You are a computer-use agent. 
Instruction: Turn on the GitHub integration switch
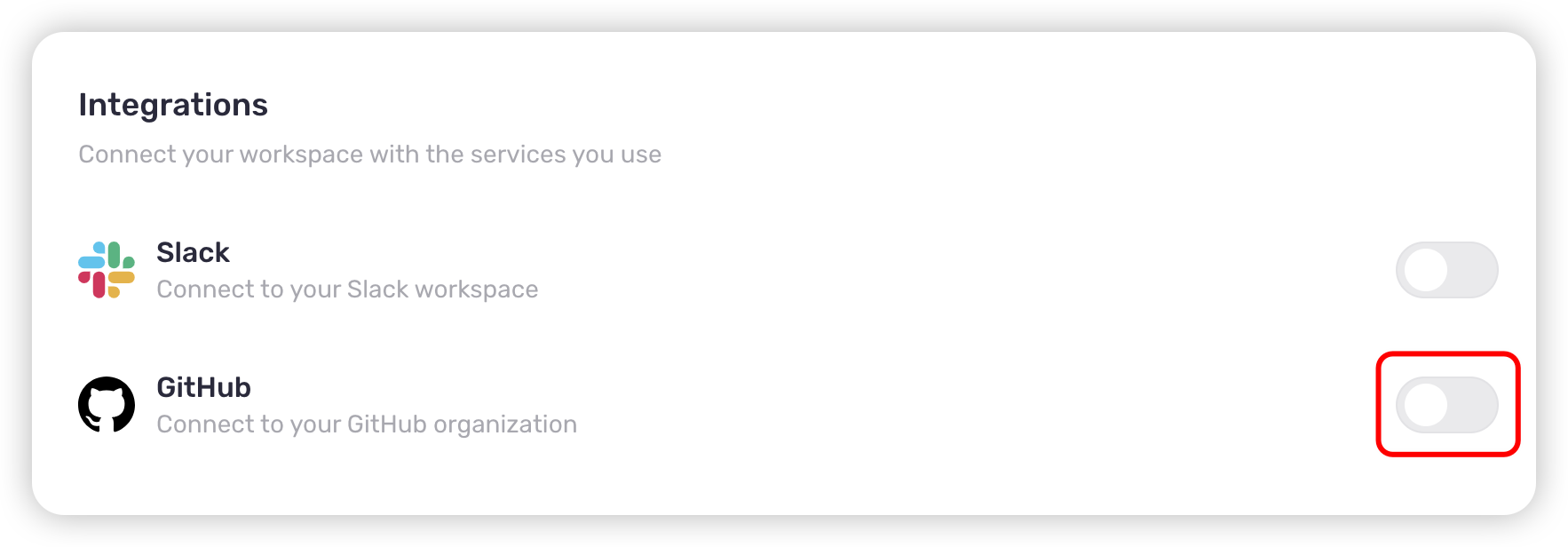[1446, 405]
